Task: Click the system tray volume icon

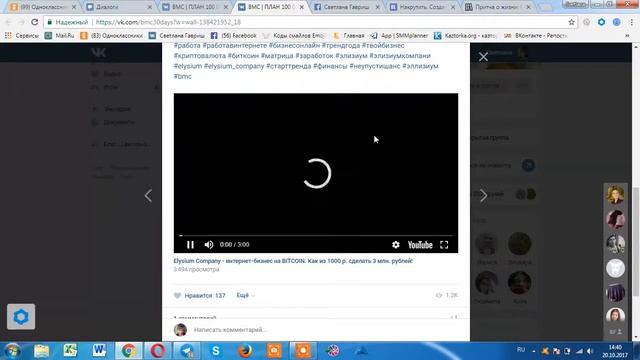Action: 590,351
